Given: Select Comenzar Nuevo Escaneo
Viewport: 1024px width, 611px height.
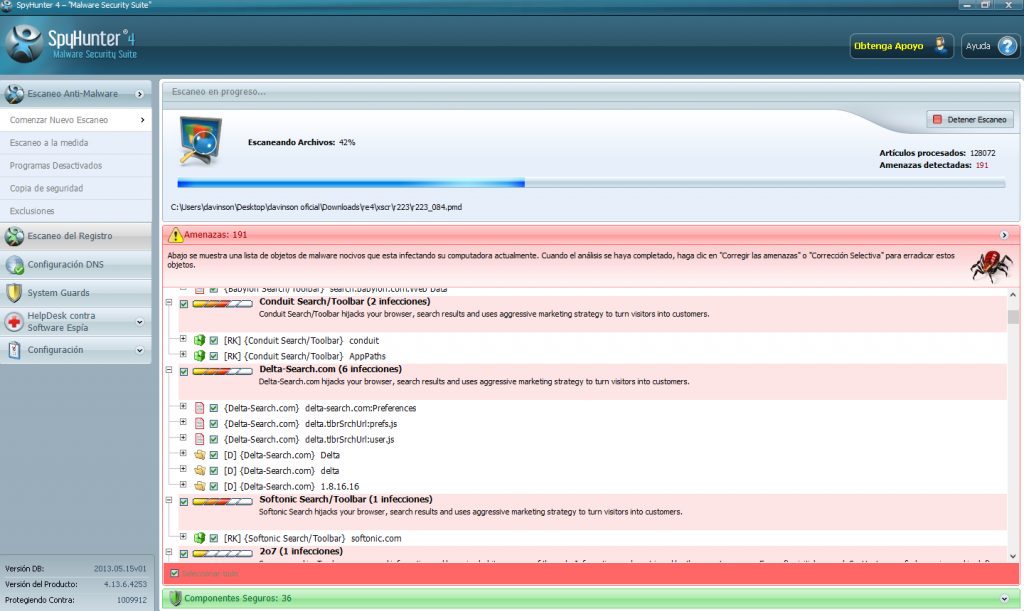Looking at the screenshot, I should (76, 120).
